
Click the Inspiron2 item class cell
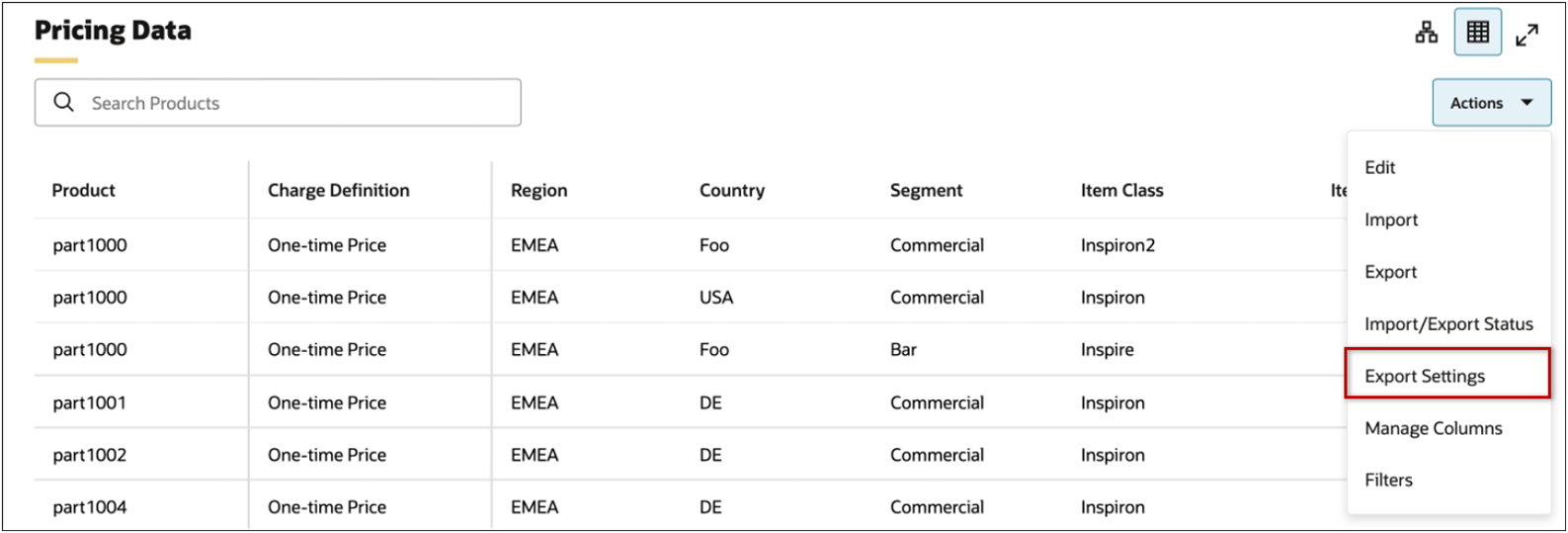[x=1117, y=245]
